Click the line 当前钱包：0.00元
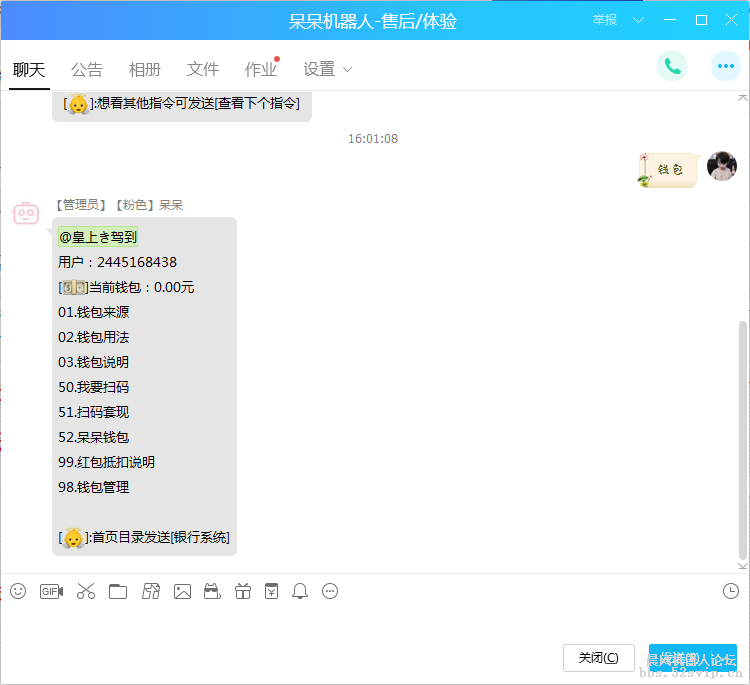 (x=126, y=287)
